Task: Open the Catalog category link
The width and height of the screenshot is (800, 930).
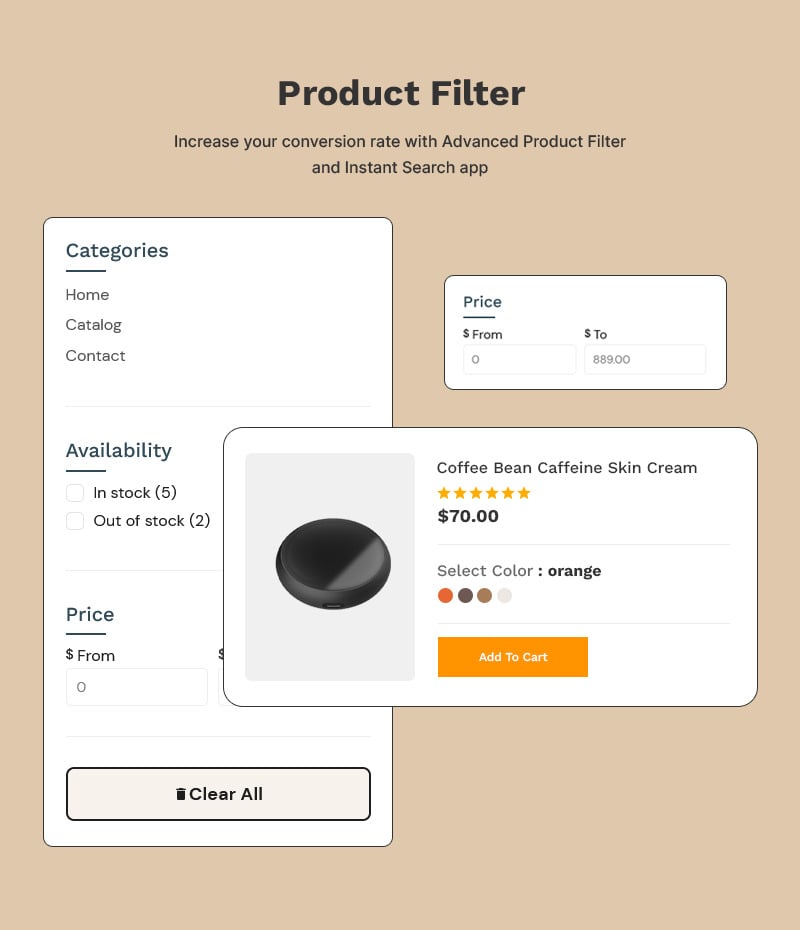Action: click(93, 325)
